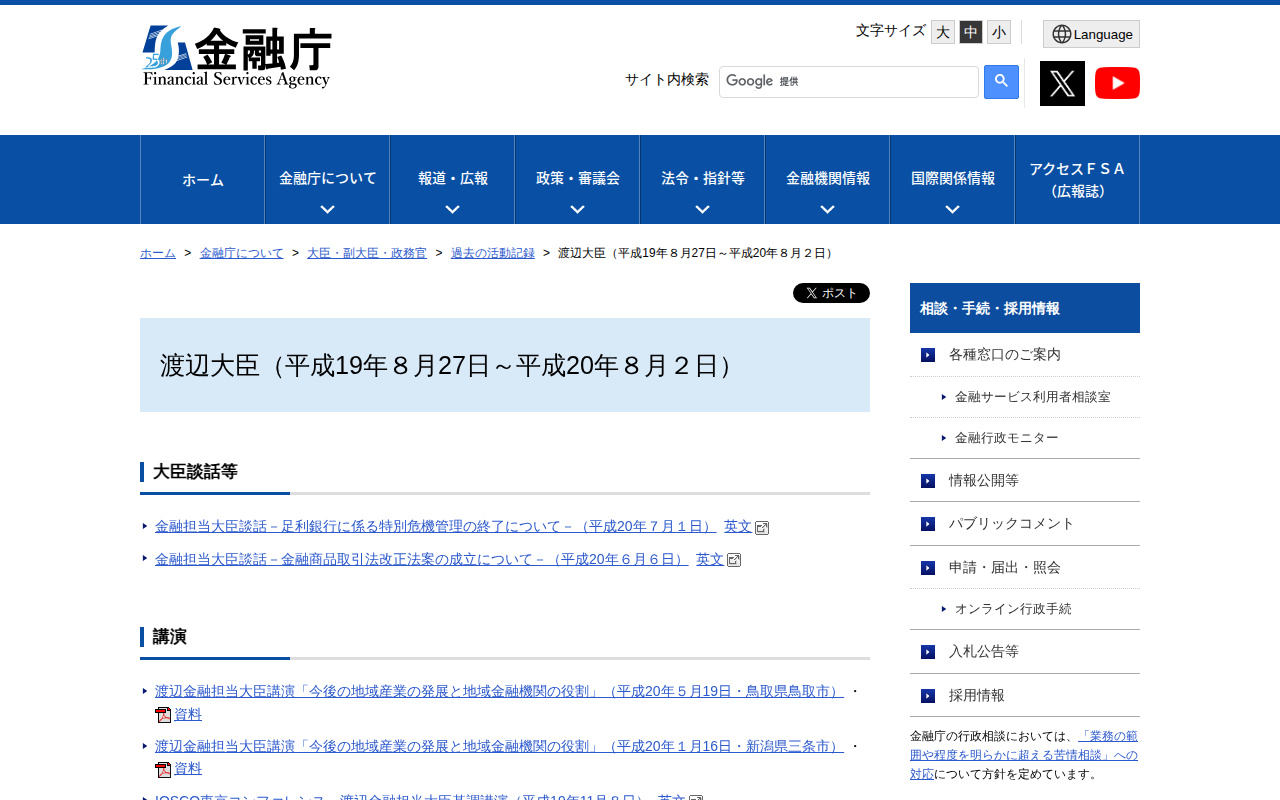Viewport: 1280px width, 800px height.
Task: Open 金融サービス利用者相談室 sidebar link
Action: click(1032, 397)
